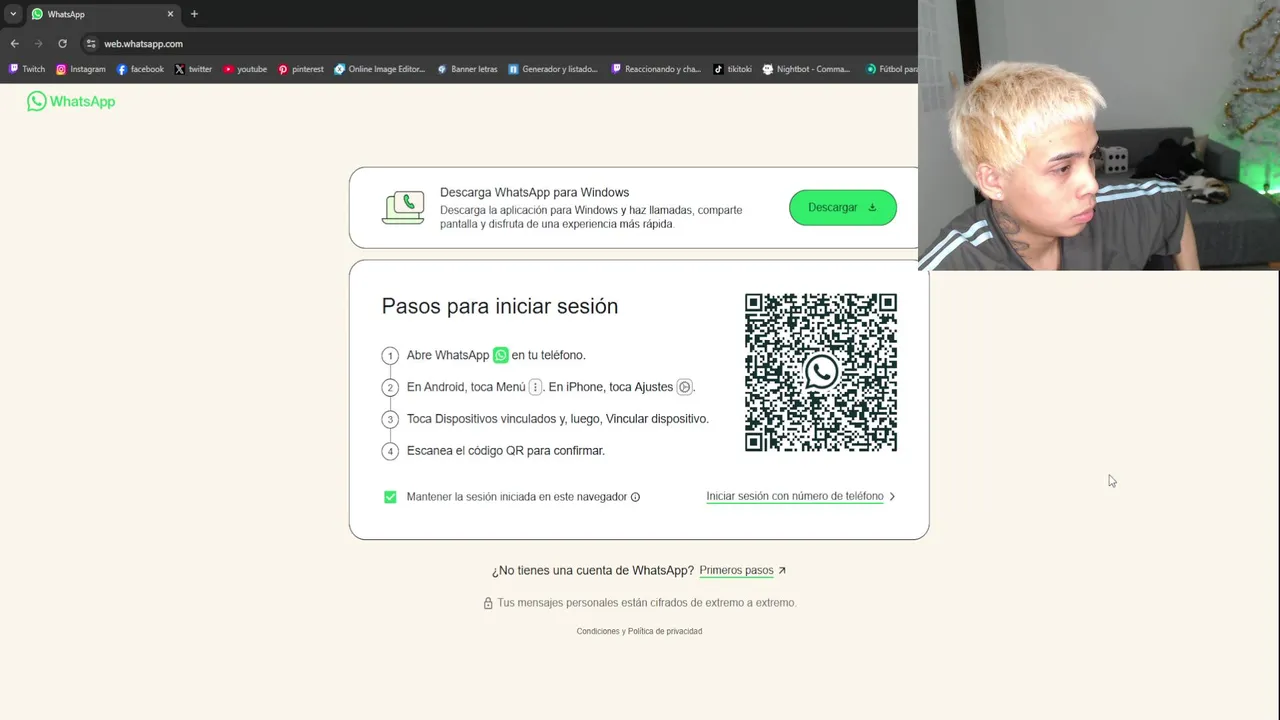The image size is (1280, 720).
Task: Open the site info icon in address bar
Action: (91, 44)
